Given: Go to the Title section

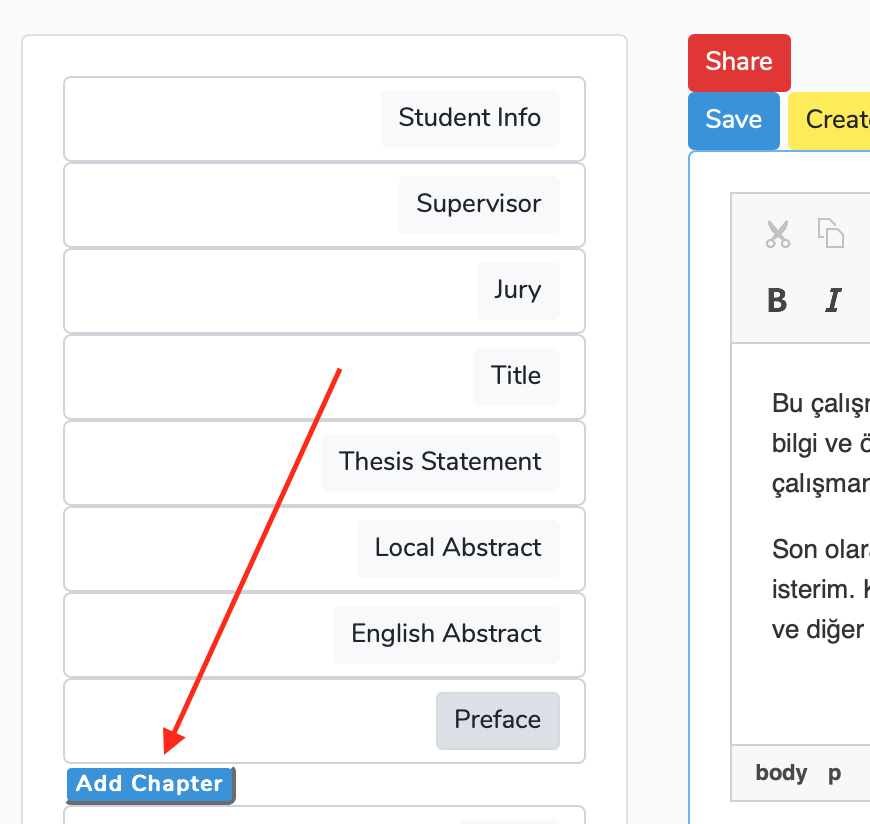Looking at the screenshot, I should (x=515, y=376).
